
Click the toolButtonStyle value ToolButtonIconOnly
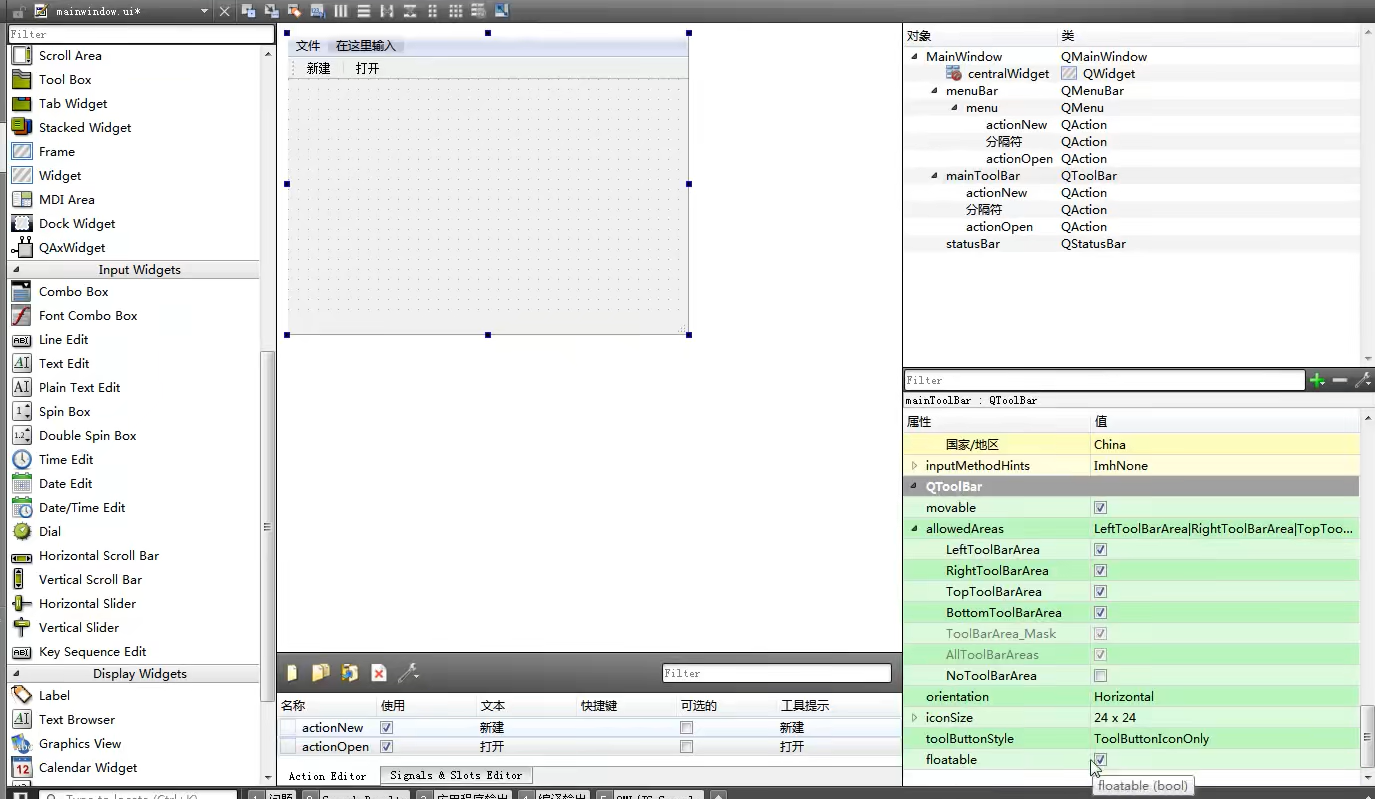click(x=1151, y=739)
